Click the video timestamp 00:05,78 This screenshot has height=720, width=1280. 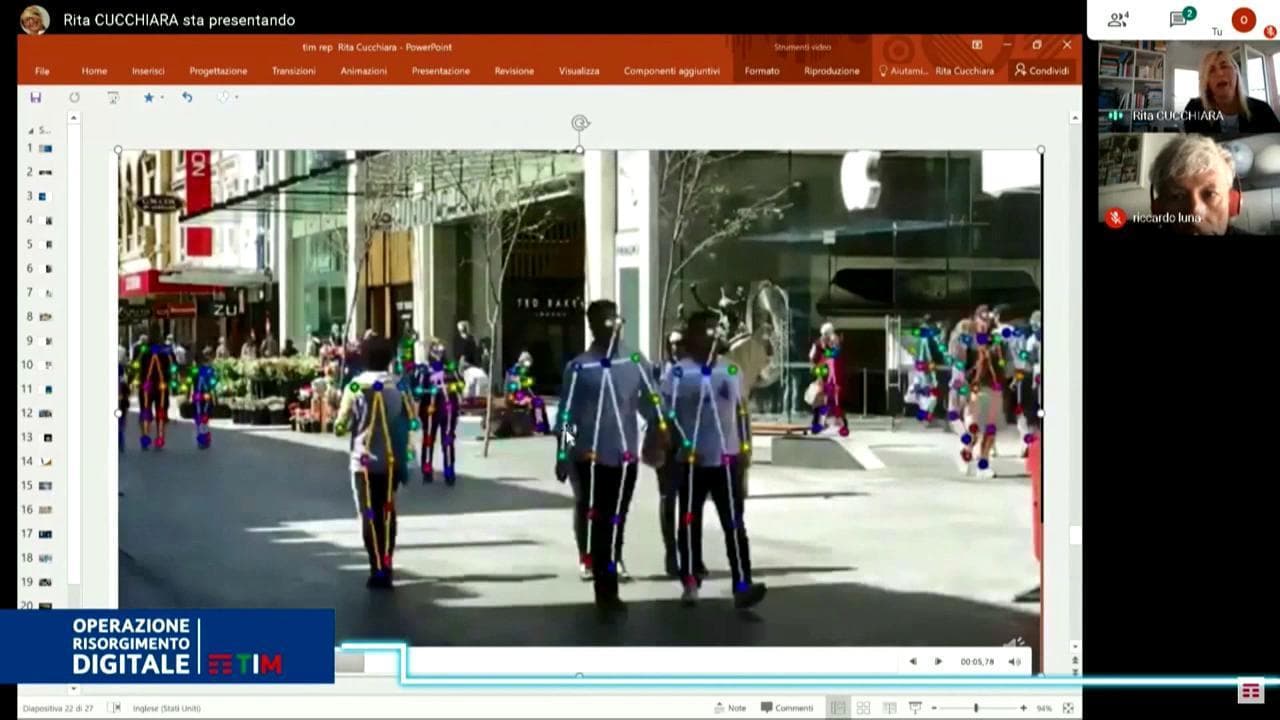point(977,662)
